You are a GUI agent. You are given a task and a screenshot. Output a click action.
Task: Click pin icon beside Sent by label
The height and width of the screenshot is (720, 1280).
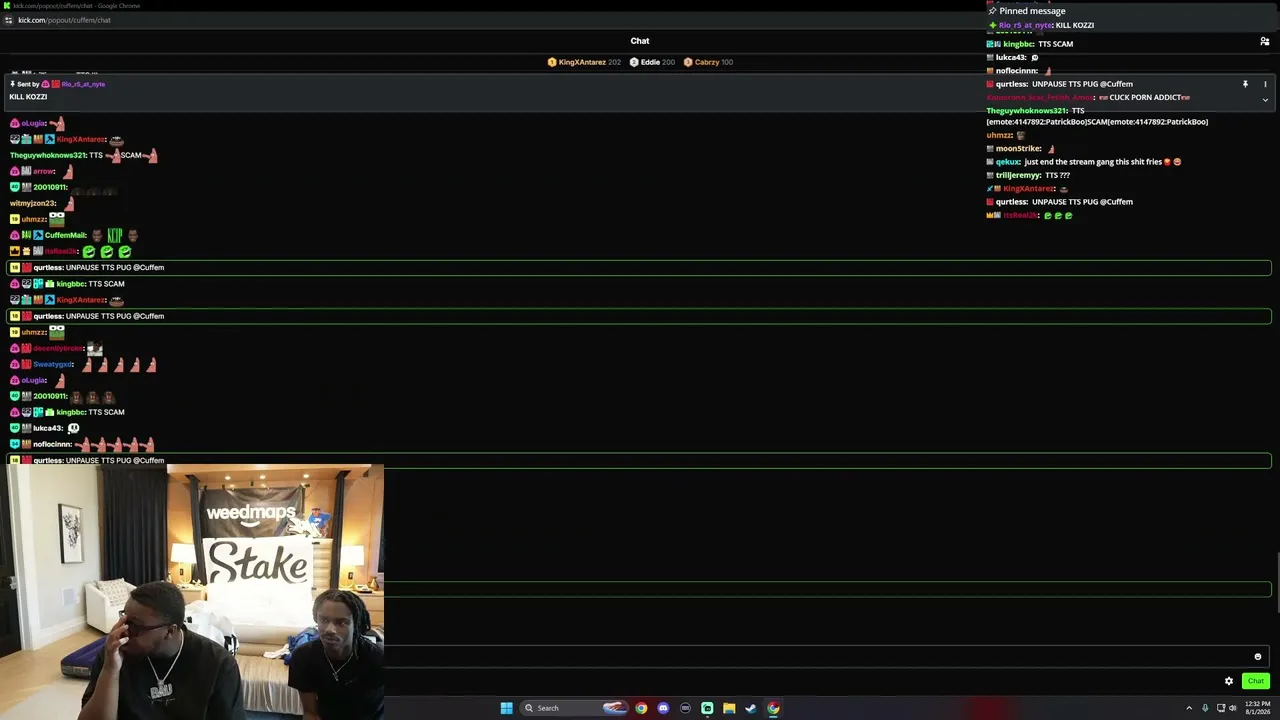point(13,84)
